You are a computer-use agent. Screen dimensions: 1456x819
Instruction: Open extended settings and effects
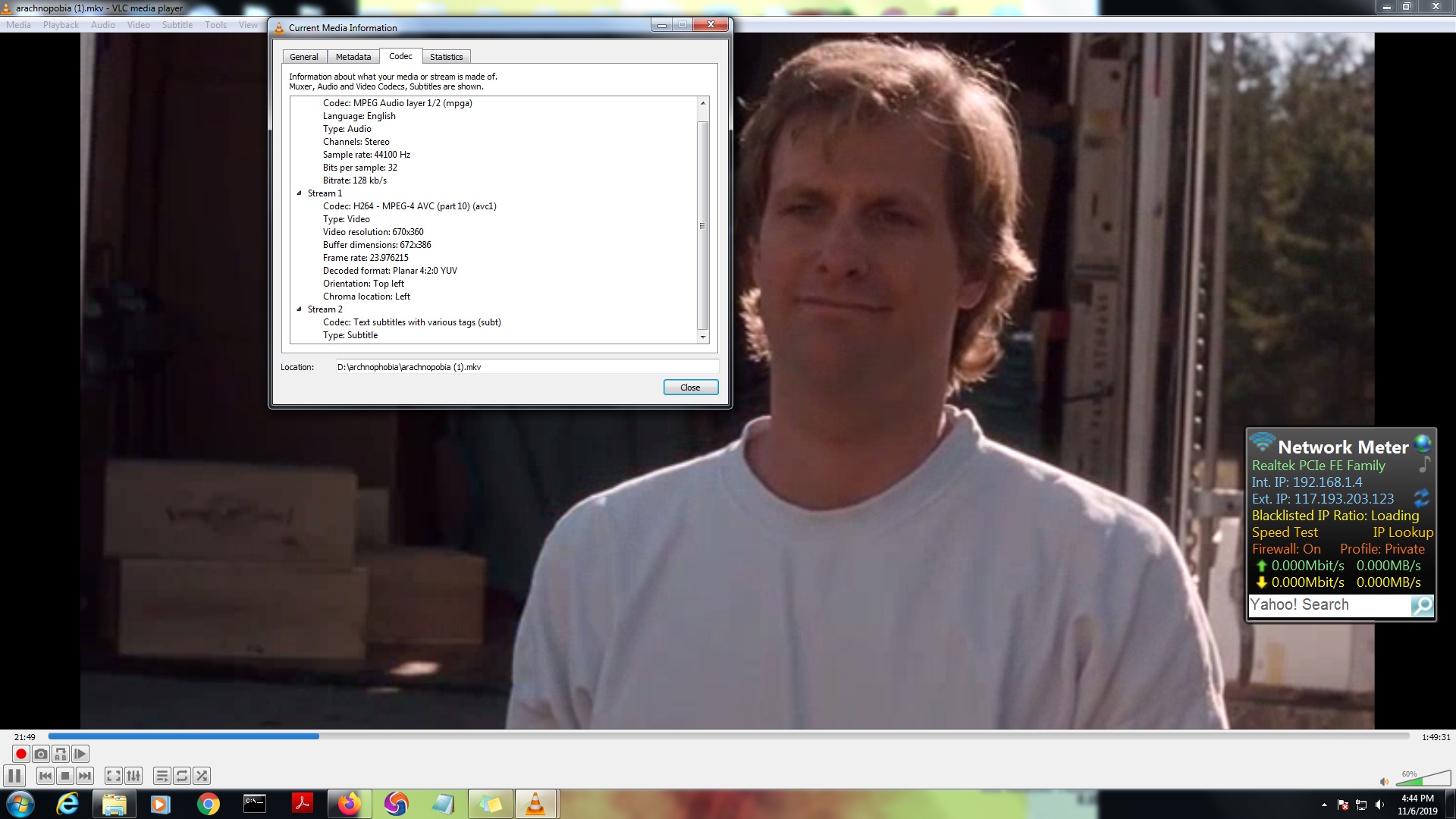tap(133, 776)
